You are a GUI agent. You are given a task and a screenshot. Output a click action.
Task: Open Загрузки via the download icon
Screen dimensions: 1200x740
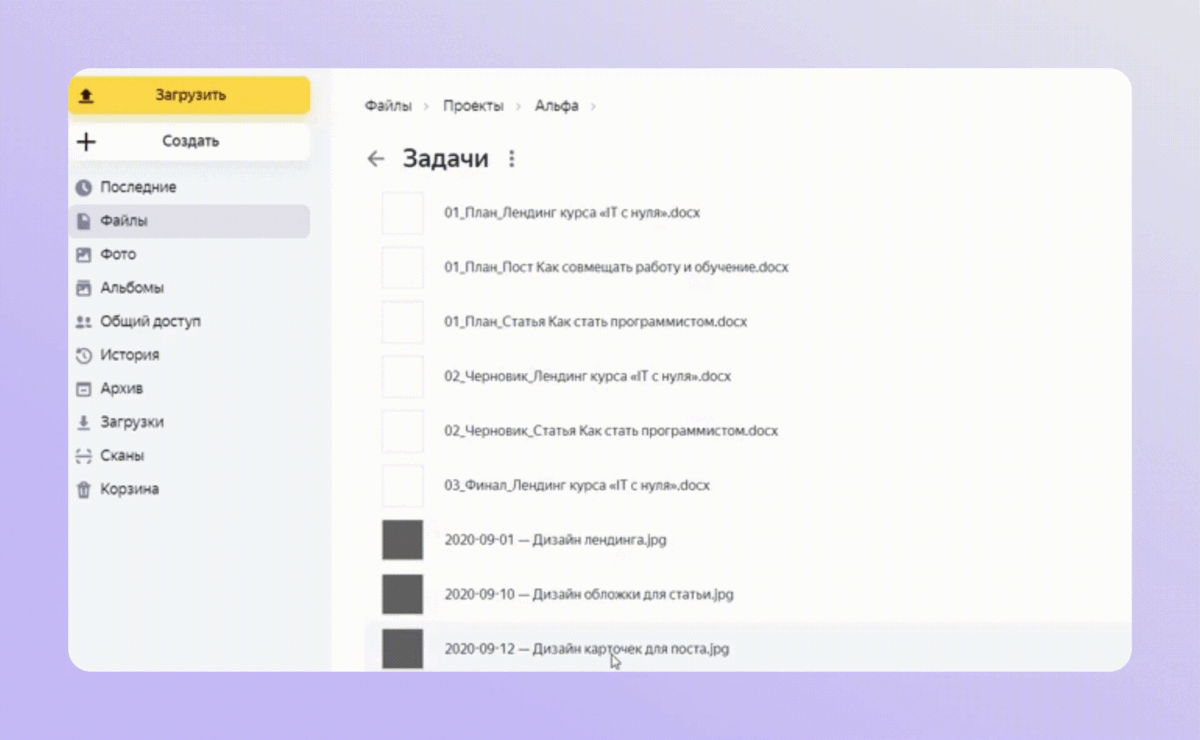pos(85,422)
